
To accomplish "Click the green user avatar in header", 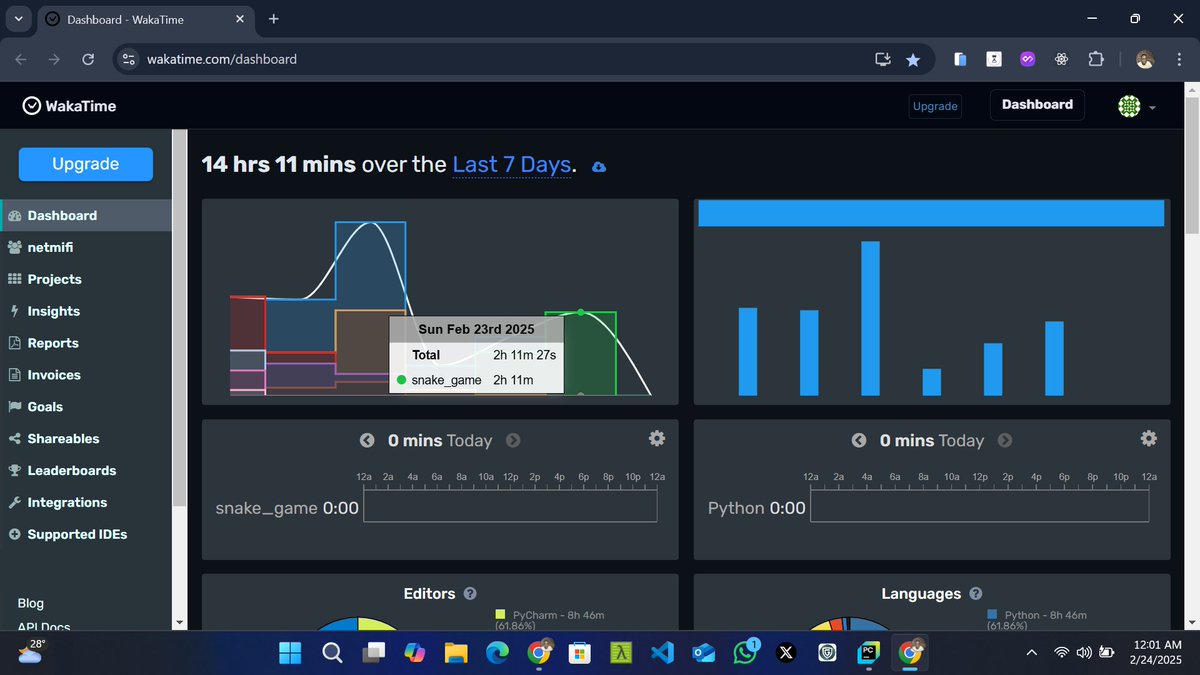I will [x=1129, y=106].
